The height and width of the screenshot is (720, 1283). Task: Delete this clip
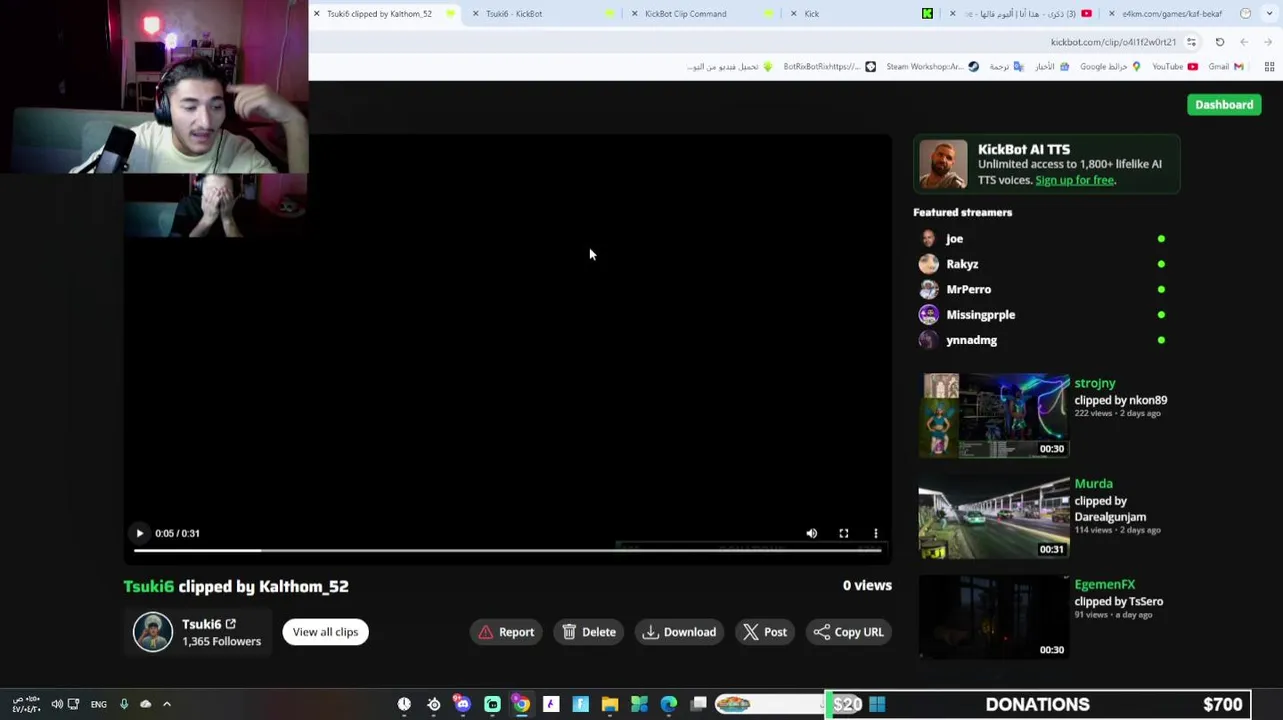point(589,632)
